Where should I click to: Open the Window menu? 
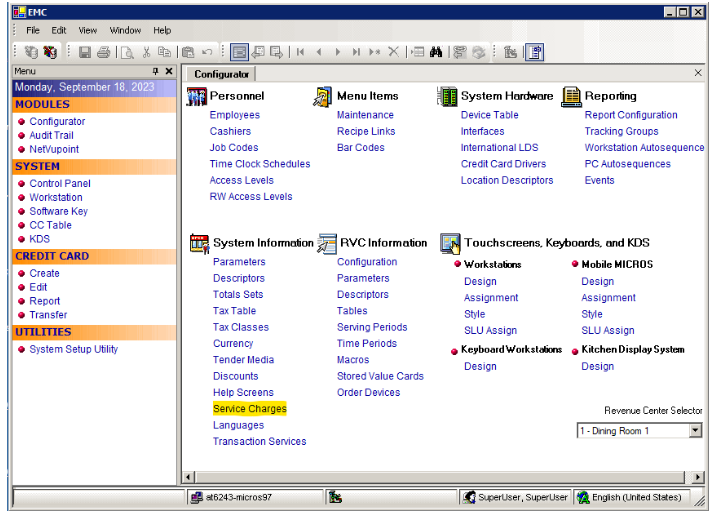pos(125,31)
